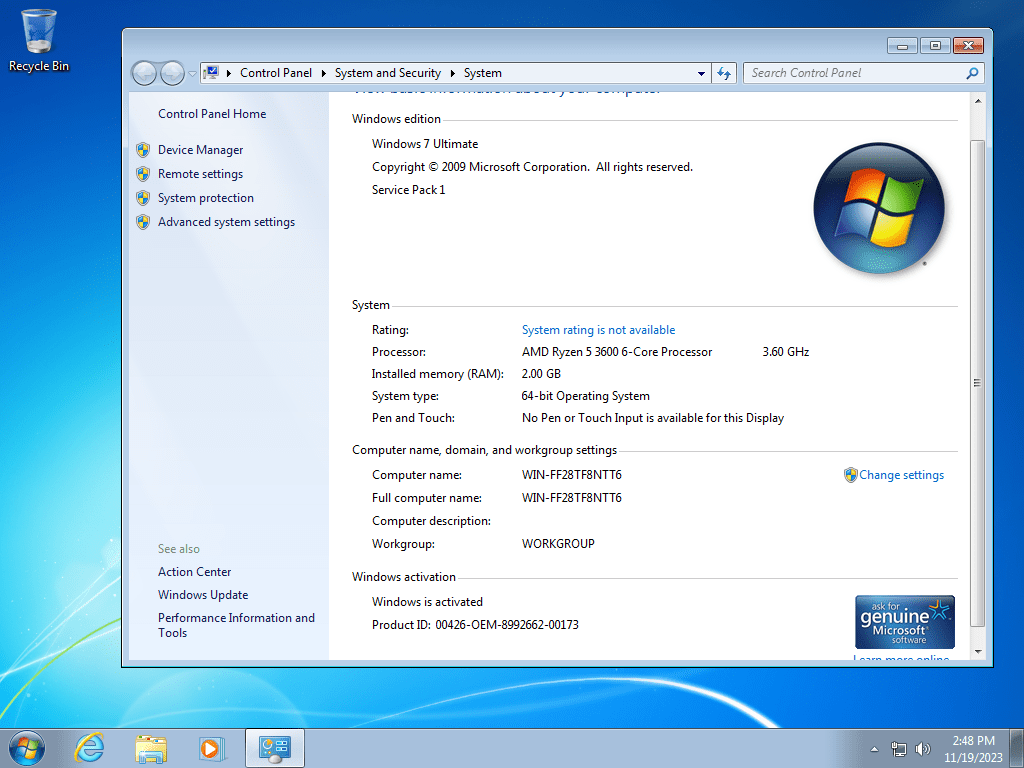This screenshot has width=1024, height=768.
Task: Expand arrow after System and Security breadcrumb
Action: tap(453, 73)
